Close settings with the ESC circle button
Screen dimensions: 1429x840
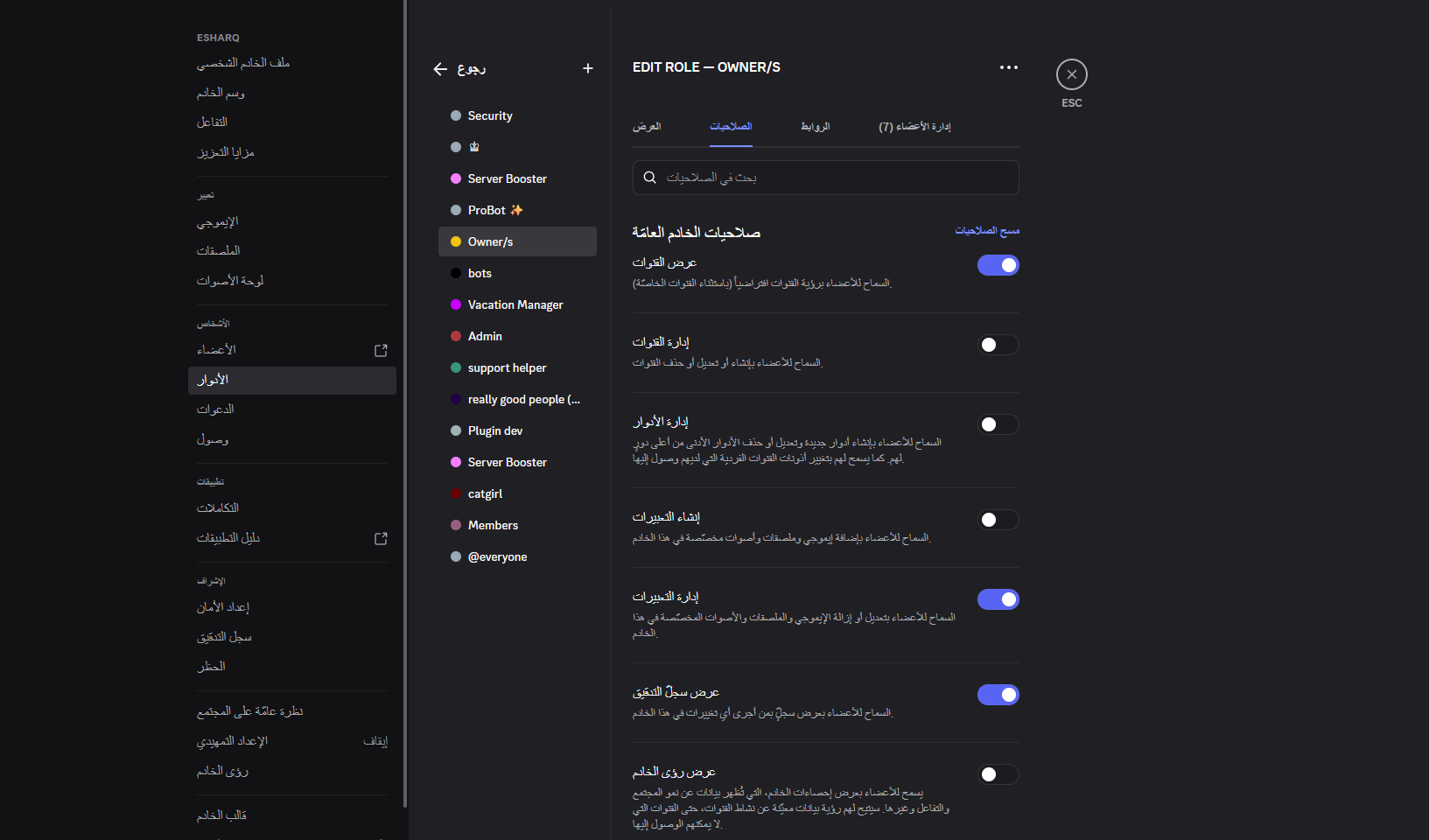1072,74
